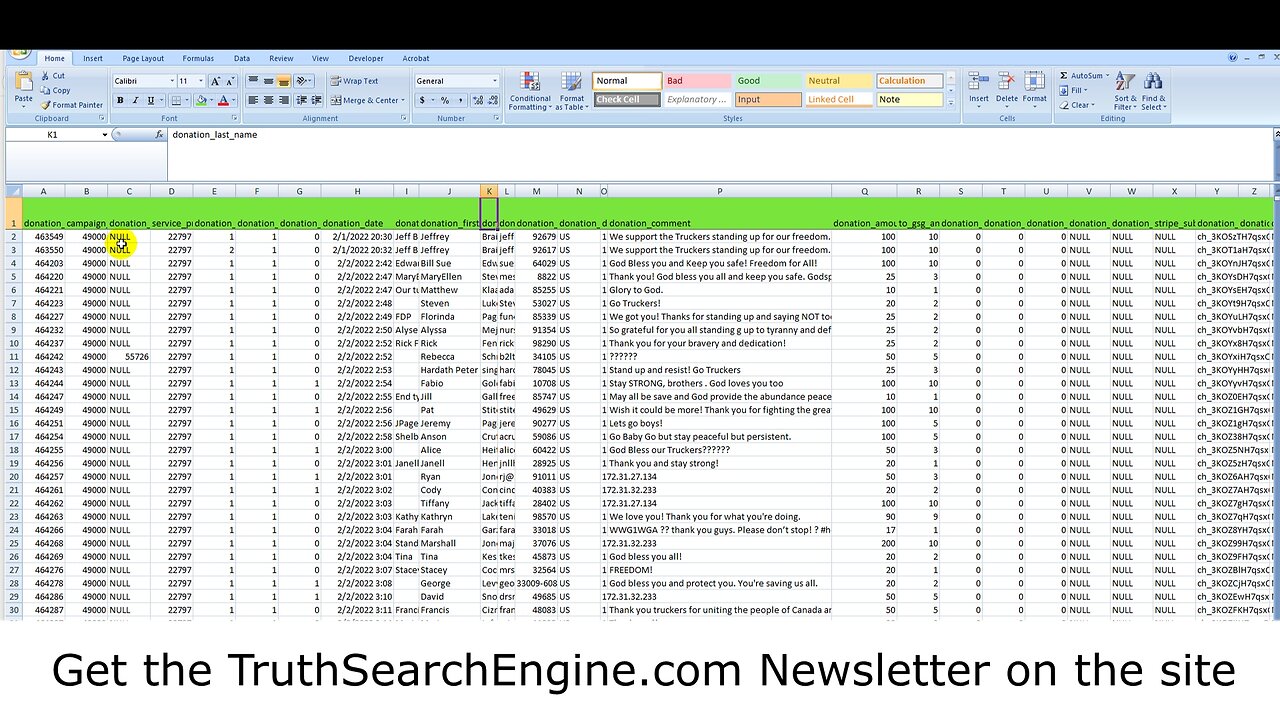
Task: Toggle Wrap Text
Action: point(355,81)
